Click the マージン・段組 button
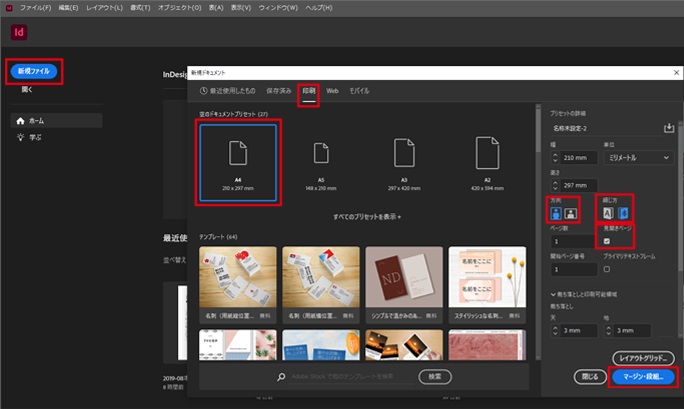The image size is (684, 409). click(643, 377)
